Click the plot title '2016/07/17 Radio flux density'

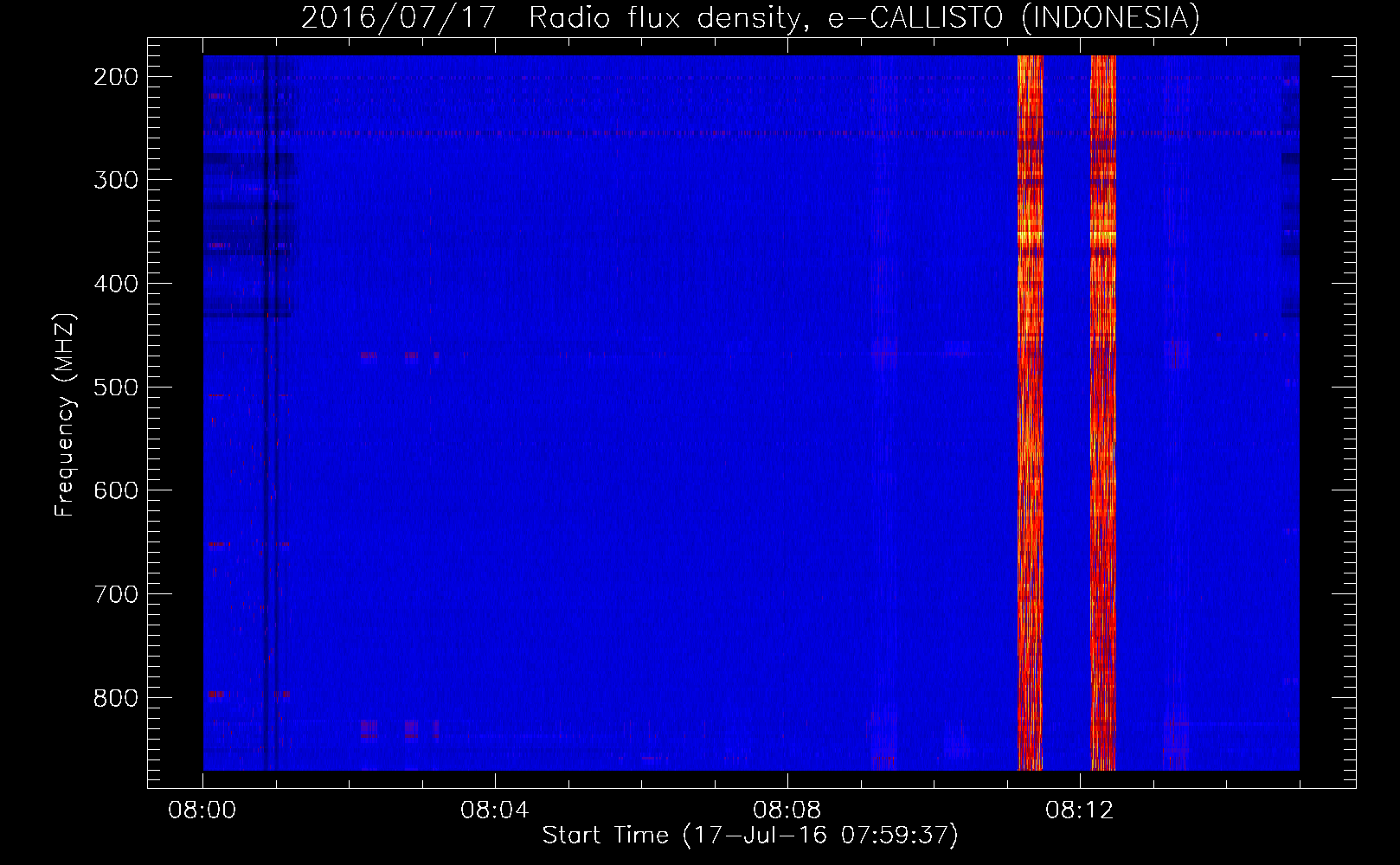tap(750, 17)
